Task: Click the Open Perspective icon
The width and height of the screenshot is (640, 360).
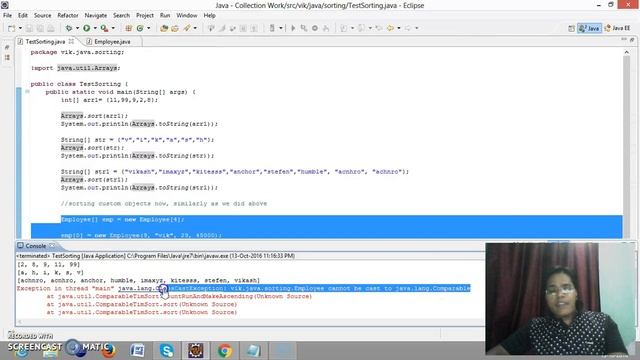Action: point(571,28)
